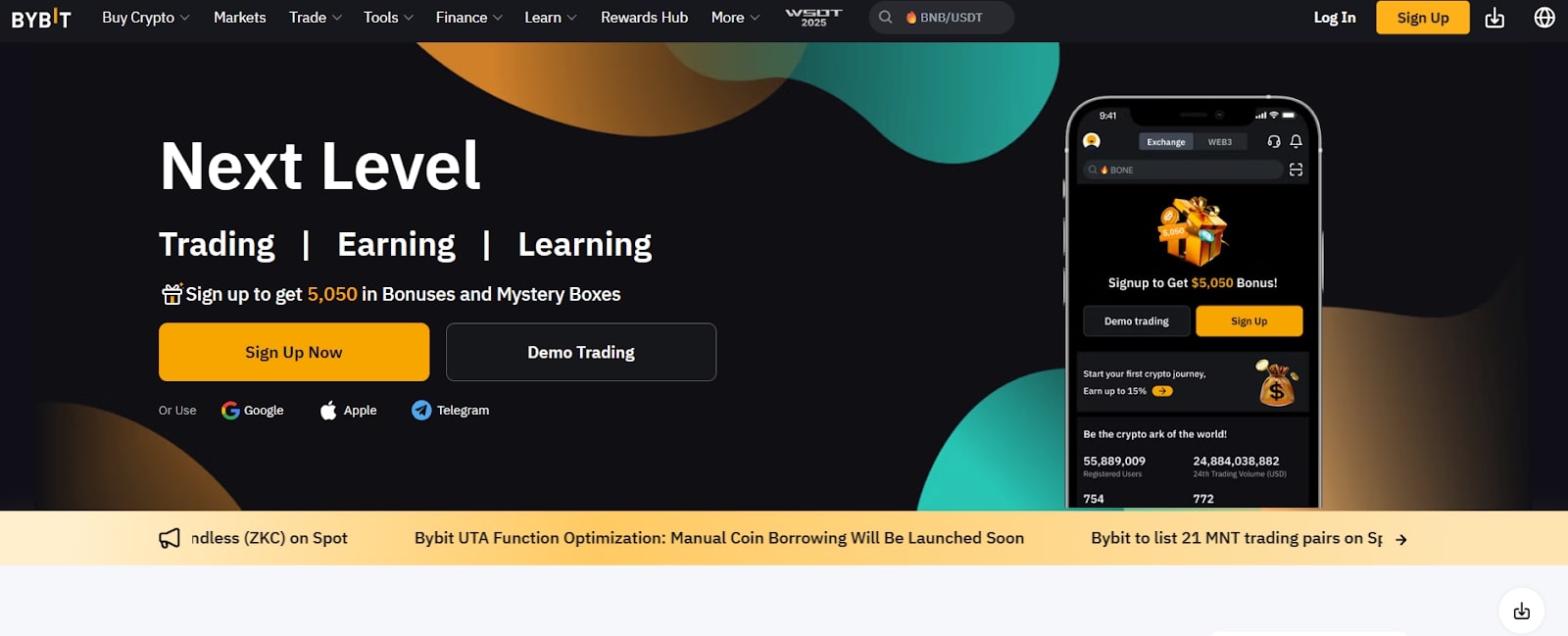This screenshot has height=636, width=1568.
Task: Open the Markets page
Action: tap(239, 18)
